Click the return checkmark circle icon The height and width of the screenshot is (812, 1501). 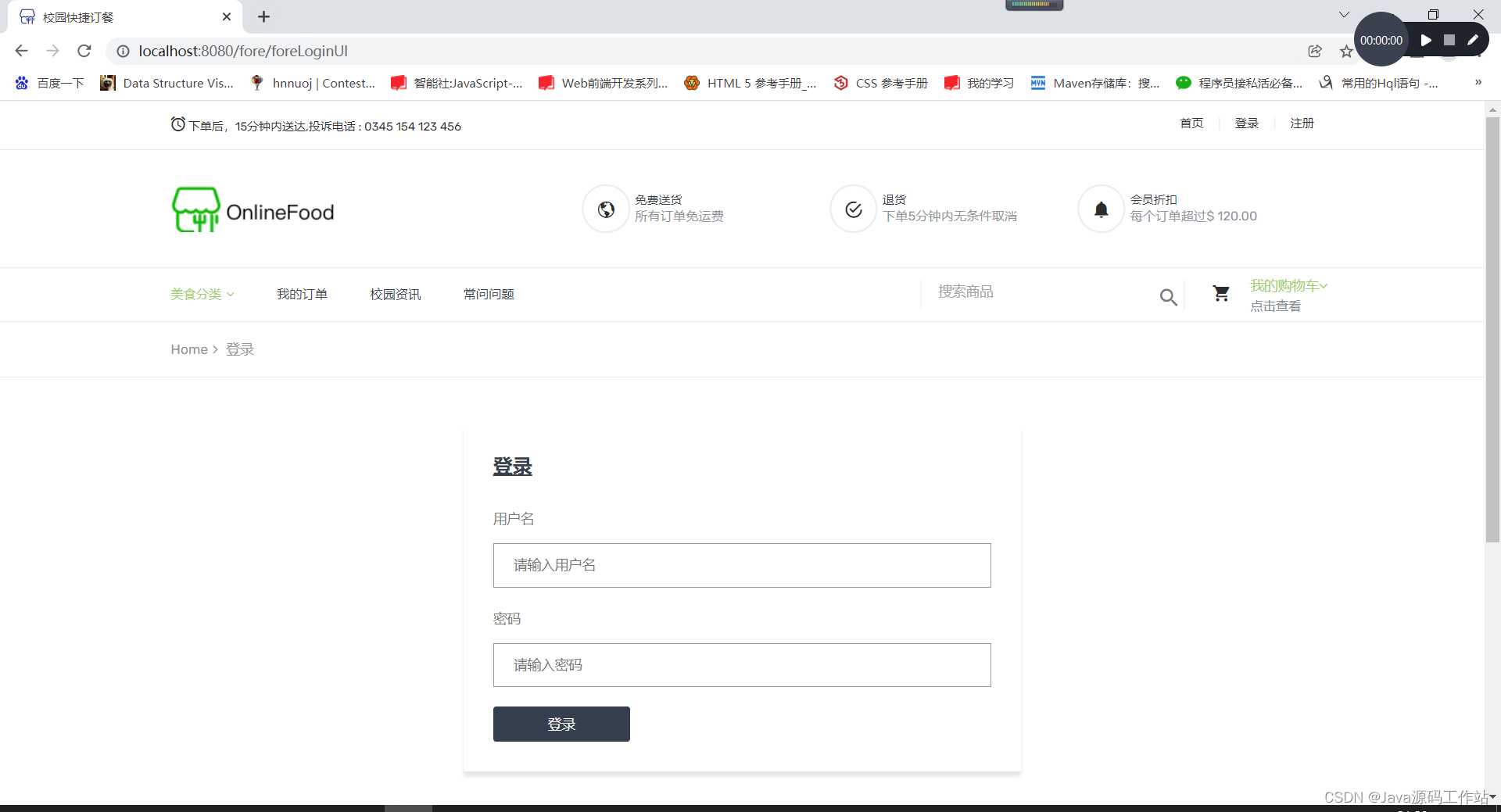pos(854,209)
